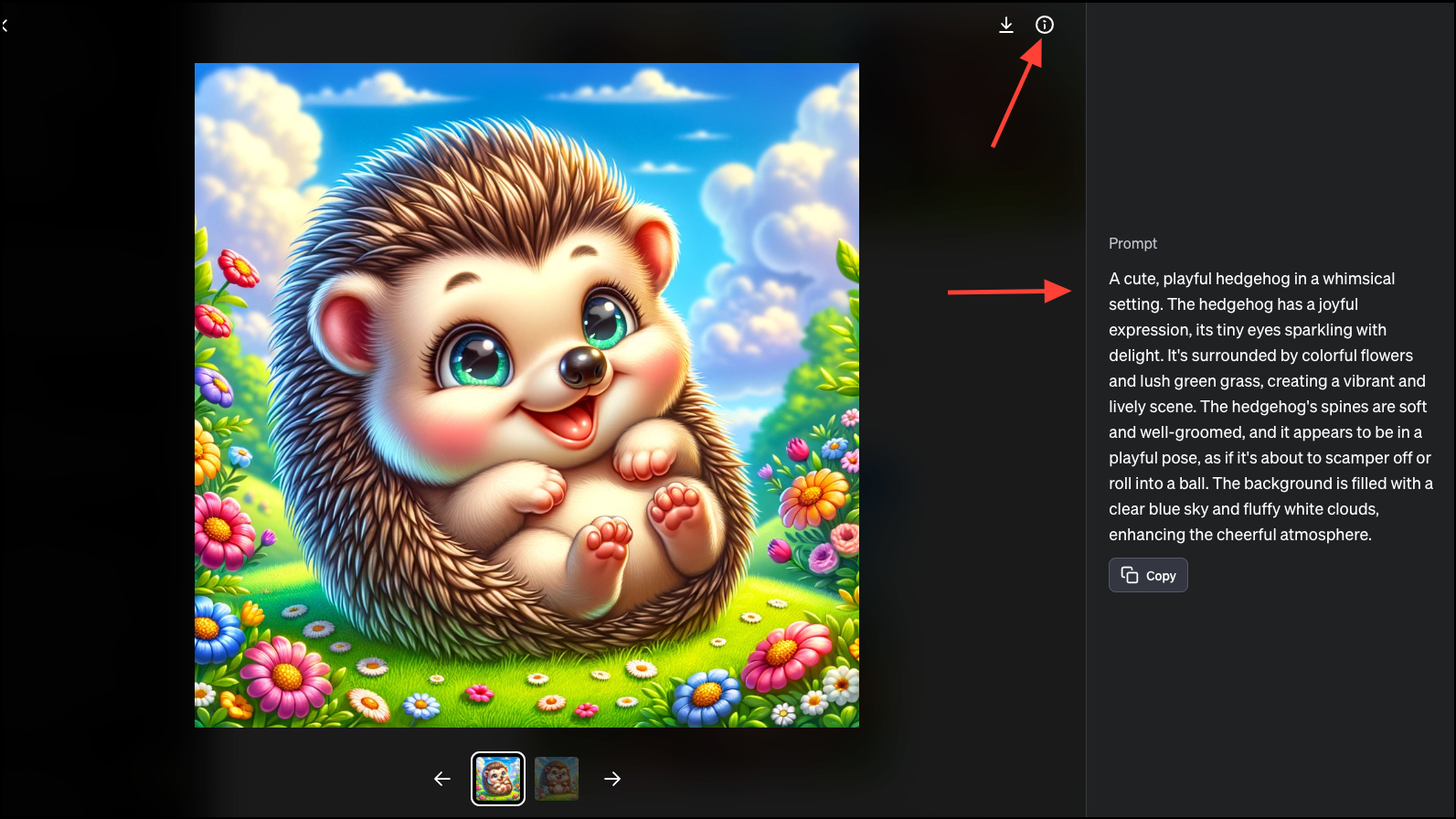Go back using the top-left chevron
1456x819 pixels.
pos(5,26)
